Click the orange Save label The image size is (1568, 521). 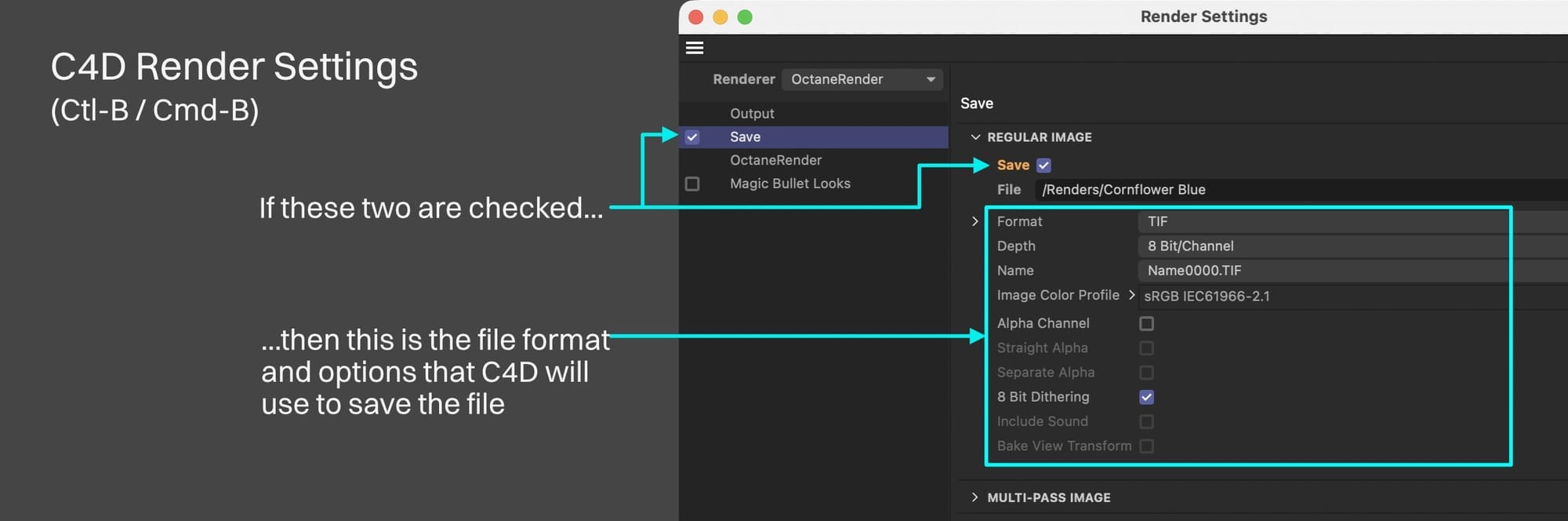pos(1013,166)
